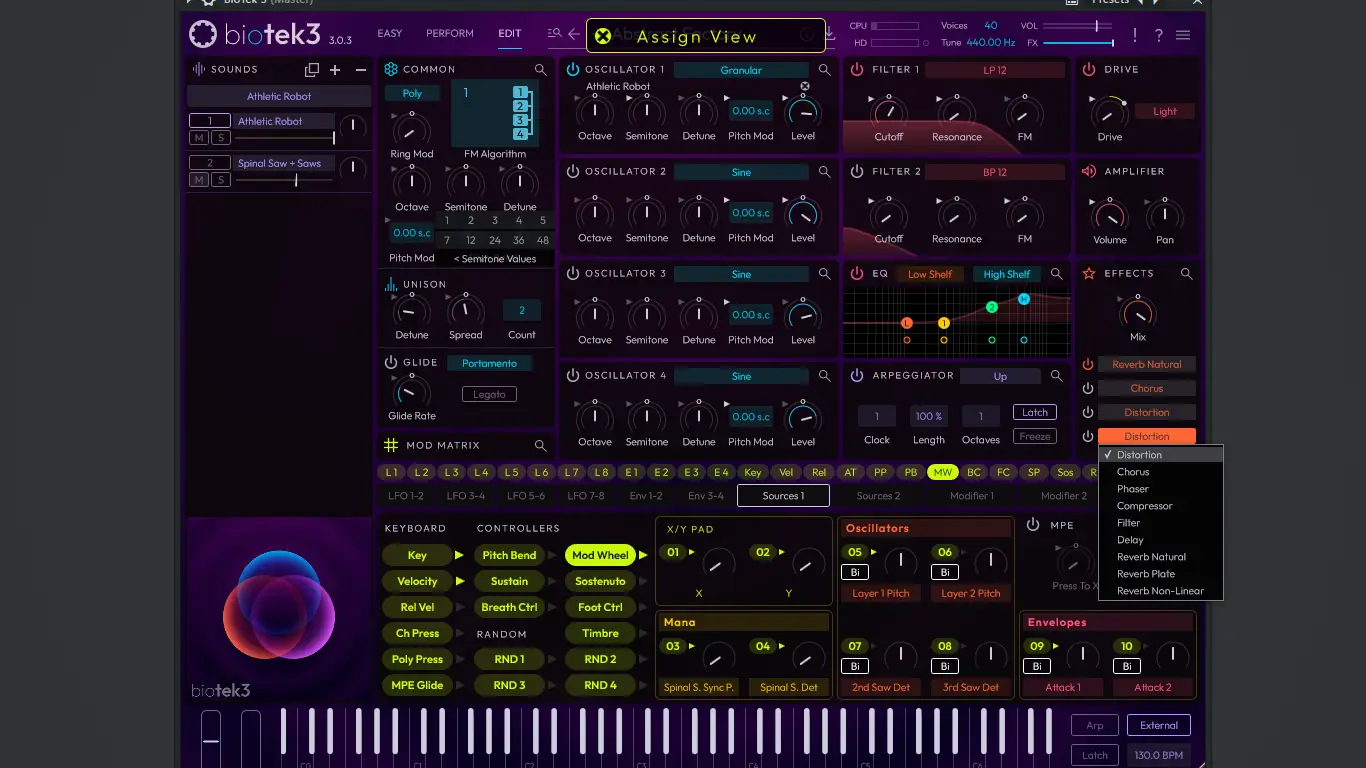This screenshot has height=768, width=1366.
Task: Click the Freeze button in Arpeggiator
Action: pyautogui.click(x=1035, y=437)
